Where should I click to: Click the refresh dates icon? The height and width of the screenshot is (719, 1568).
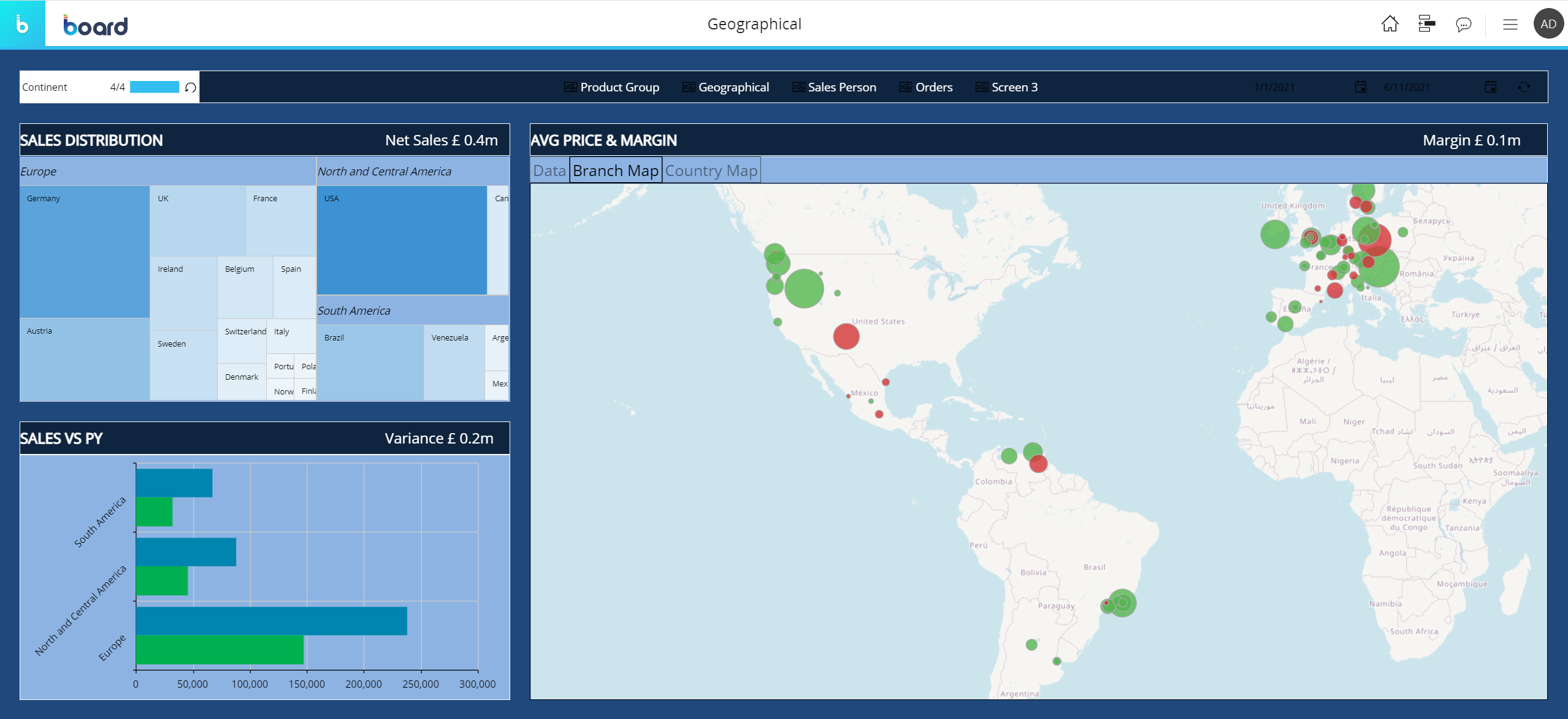coord(1524,87)
